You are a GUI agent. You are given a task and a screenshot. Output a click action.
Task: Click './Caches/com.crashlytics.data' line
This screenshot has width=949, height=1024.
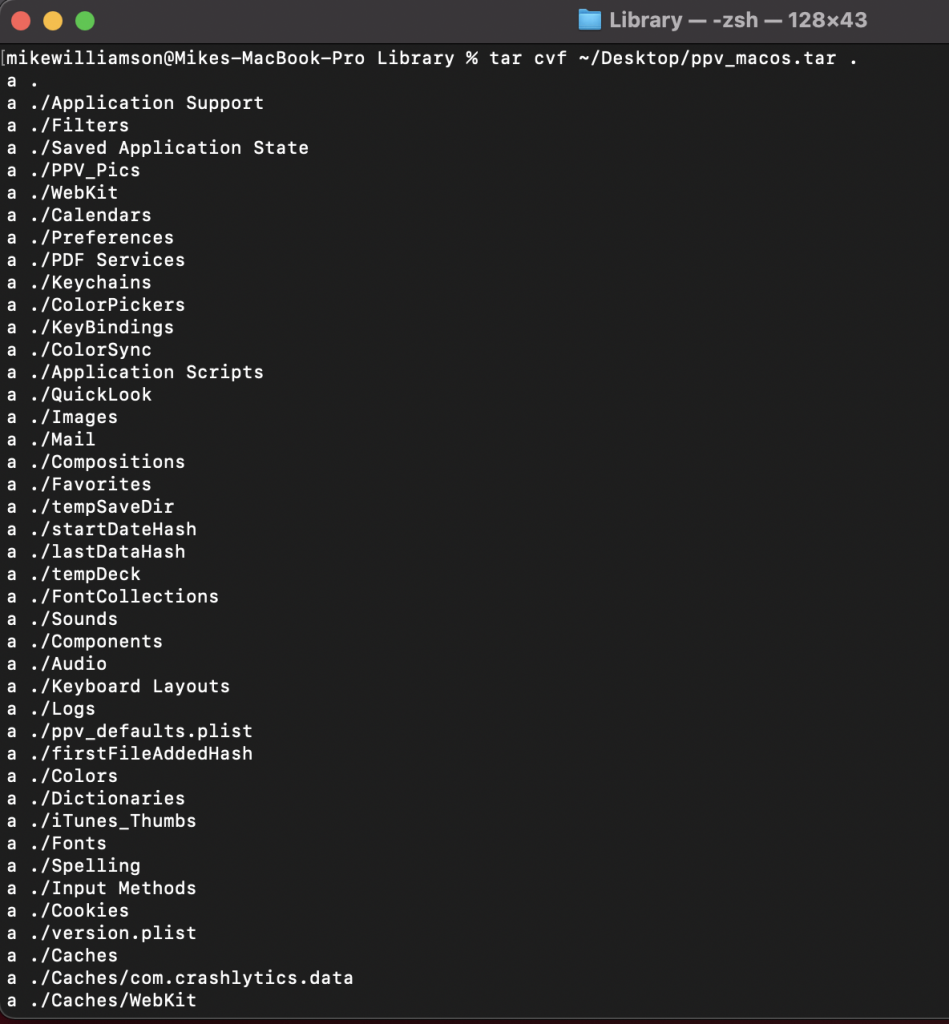click(x=190, y=978)
